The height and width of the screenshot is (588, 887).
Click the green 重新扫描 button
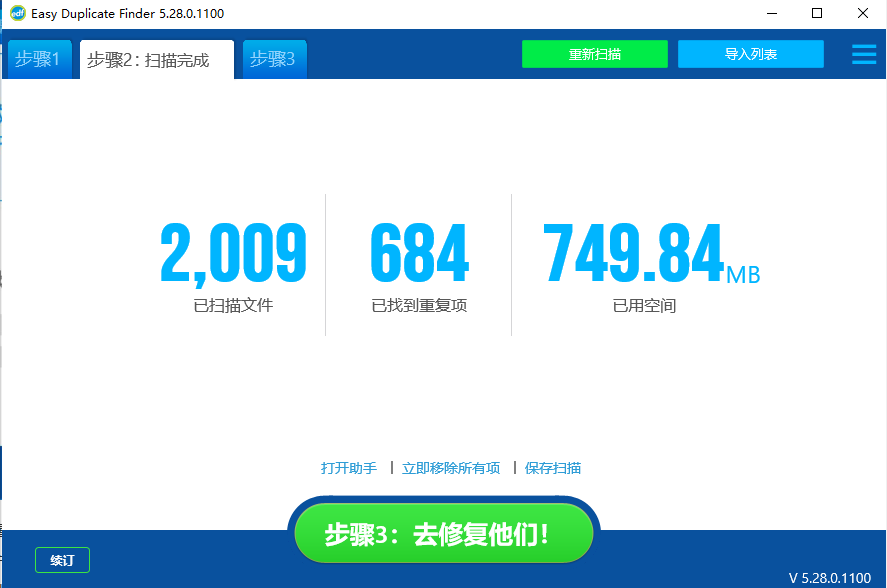594,54
